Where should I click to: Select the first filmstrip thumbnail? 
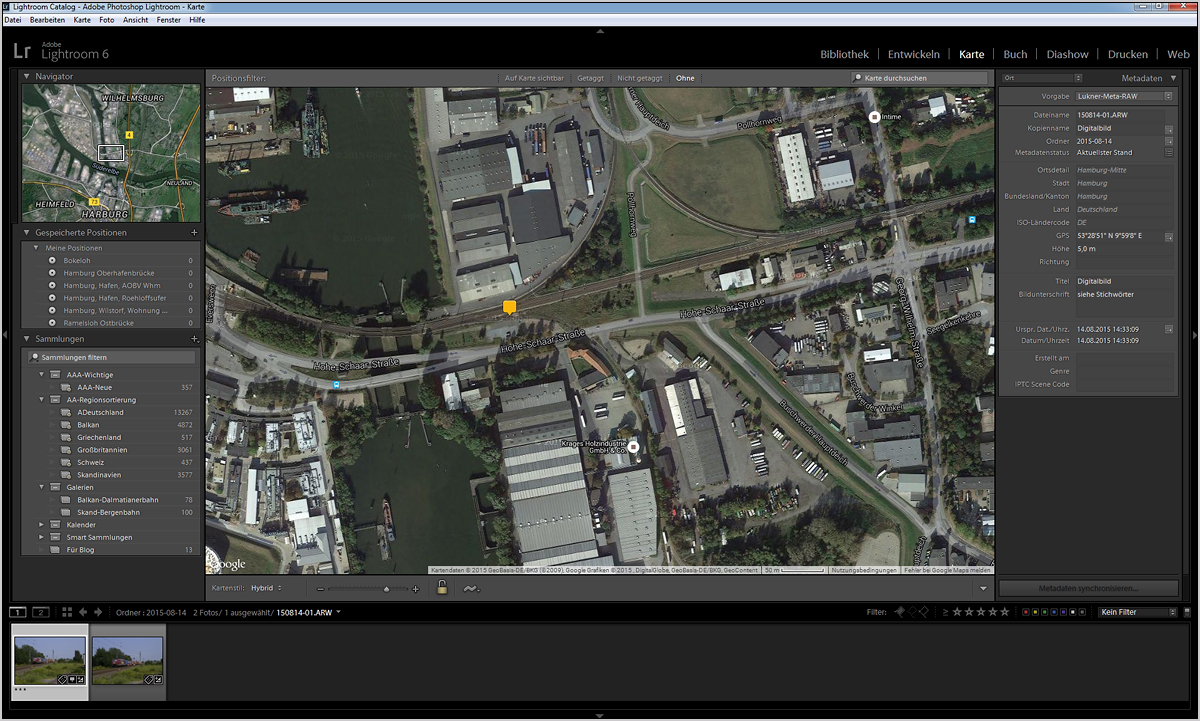(50, 661)
